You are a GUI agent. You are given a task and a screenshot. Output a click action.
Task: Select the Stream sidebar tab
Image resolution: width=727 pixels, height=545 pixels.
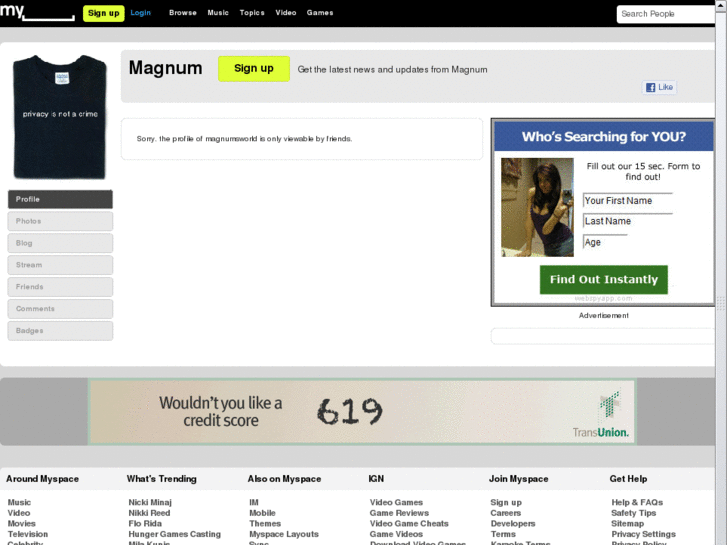(x=60, y=265)
